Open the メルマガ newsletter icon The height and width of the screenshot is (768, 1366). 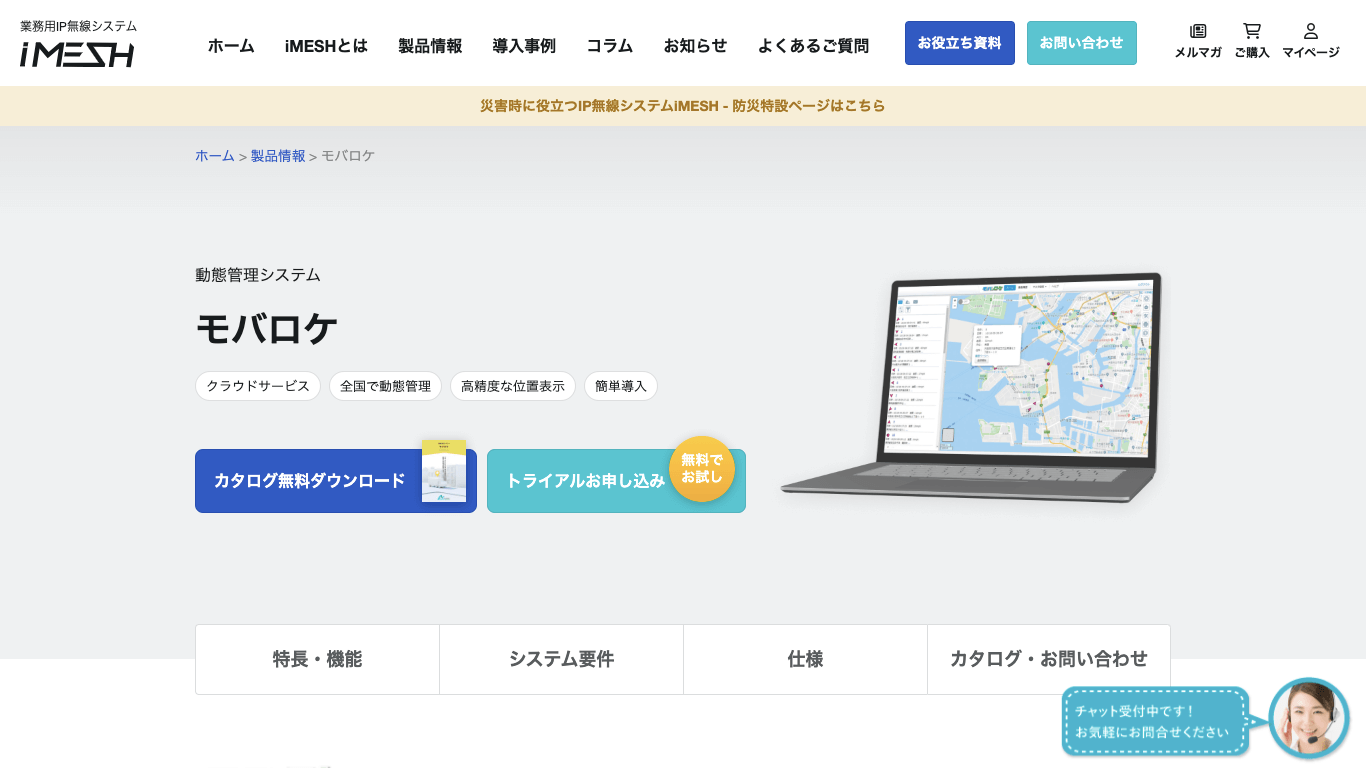1197,42
